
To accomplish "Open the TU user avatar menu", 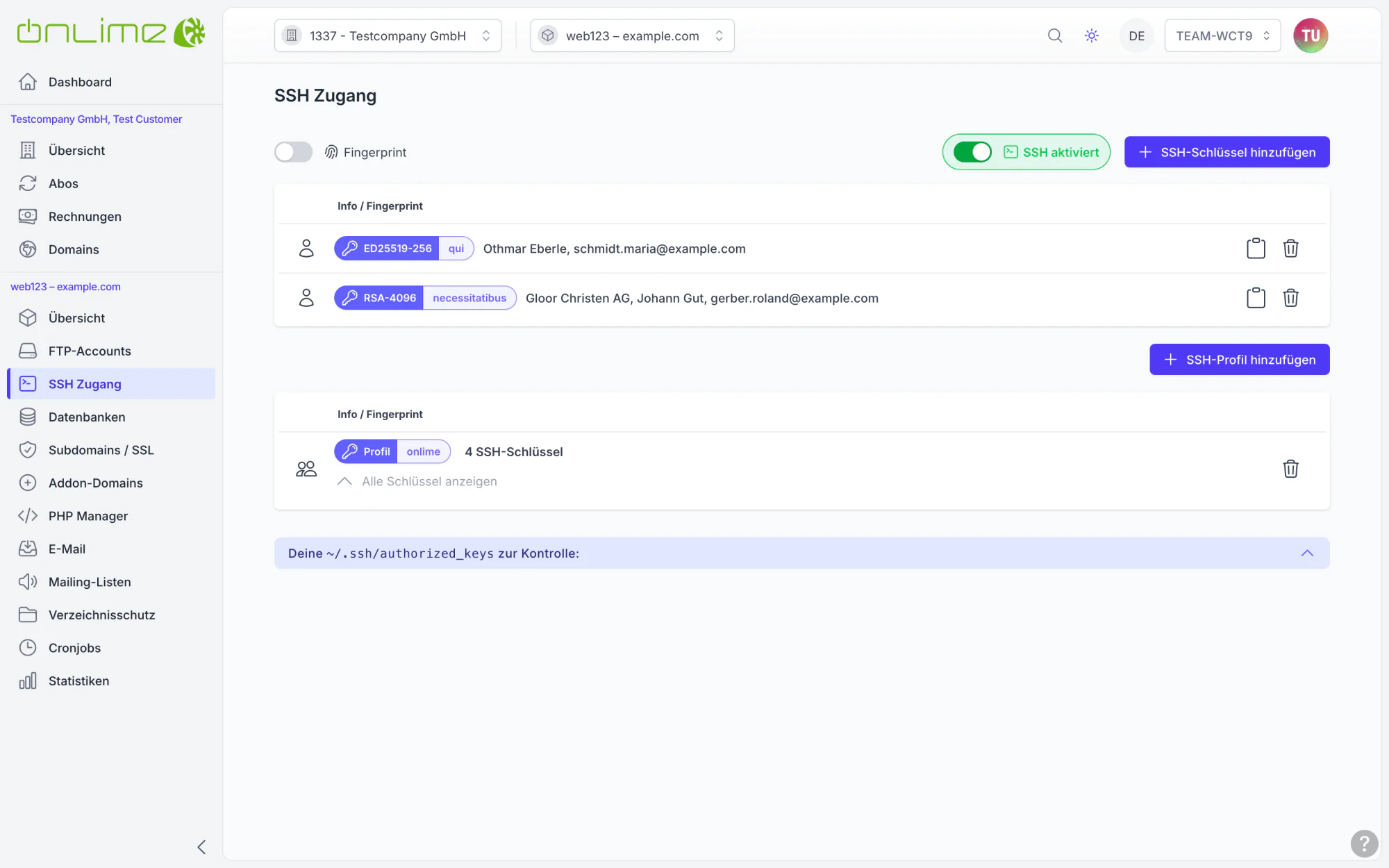I will (x=1311, y=35).
